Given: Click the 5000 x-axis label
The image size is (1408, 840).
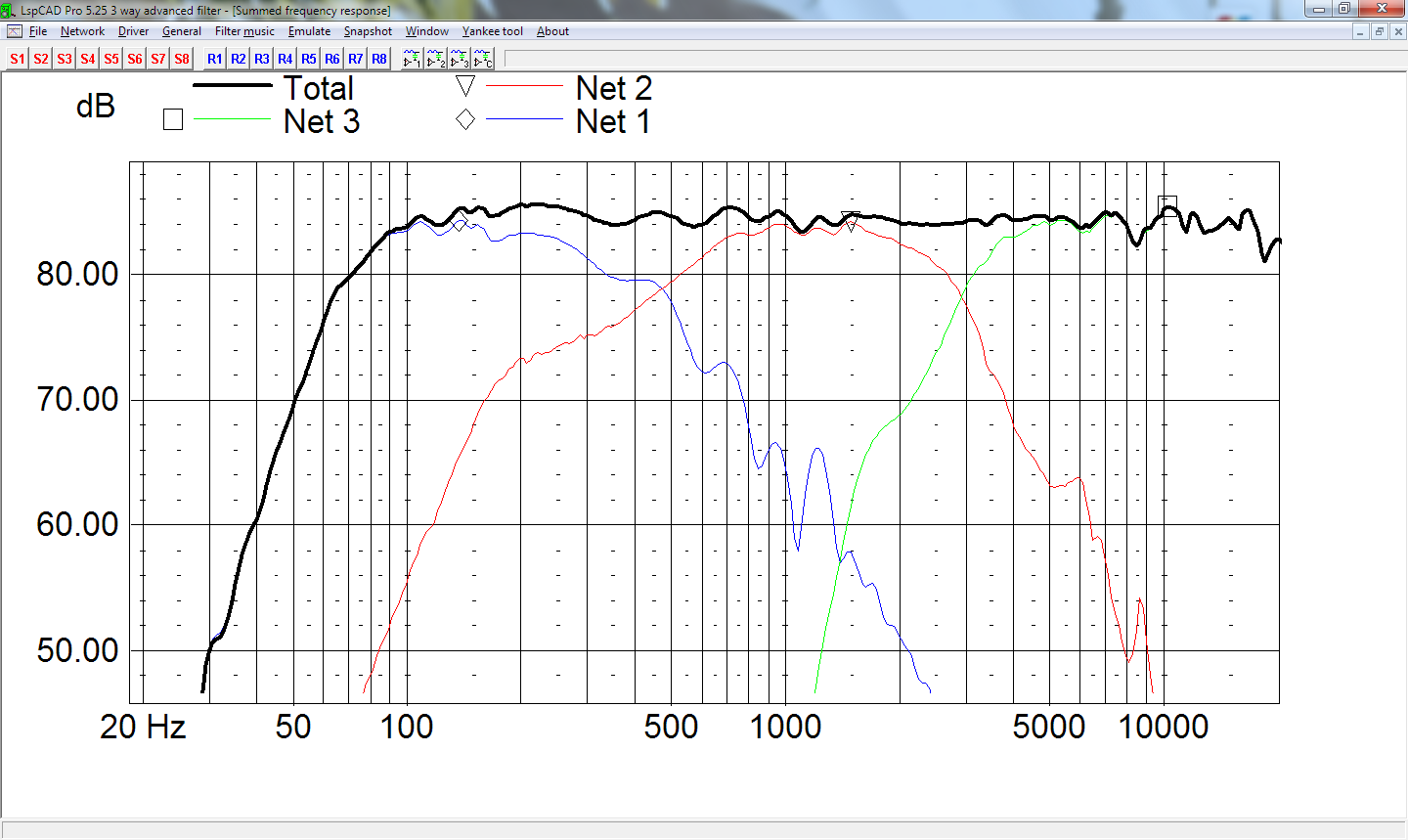Looking at the screenshot, I should (1049, 727).
